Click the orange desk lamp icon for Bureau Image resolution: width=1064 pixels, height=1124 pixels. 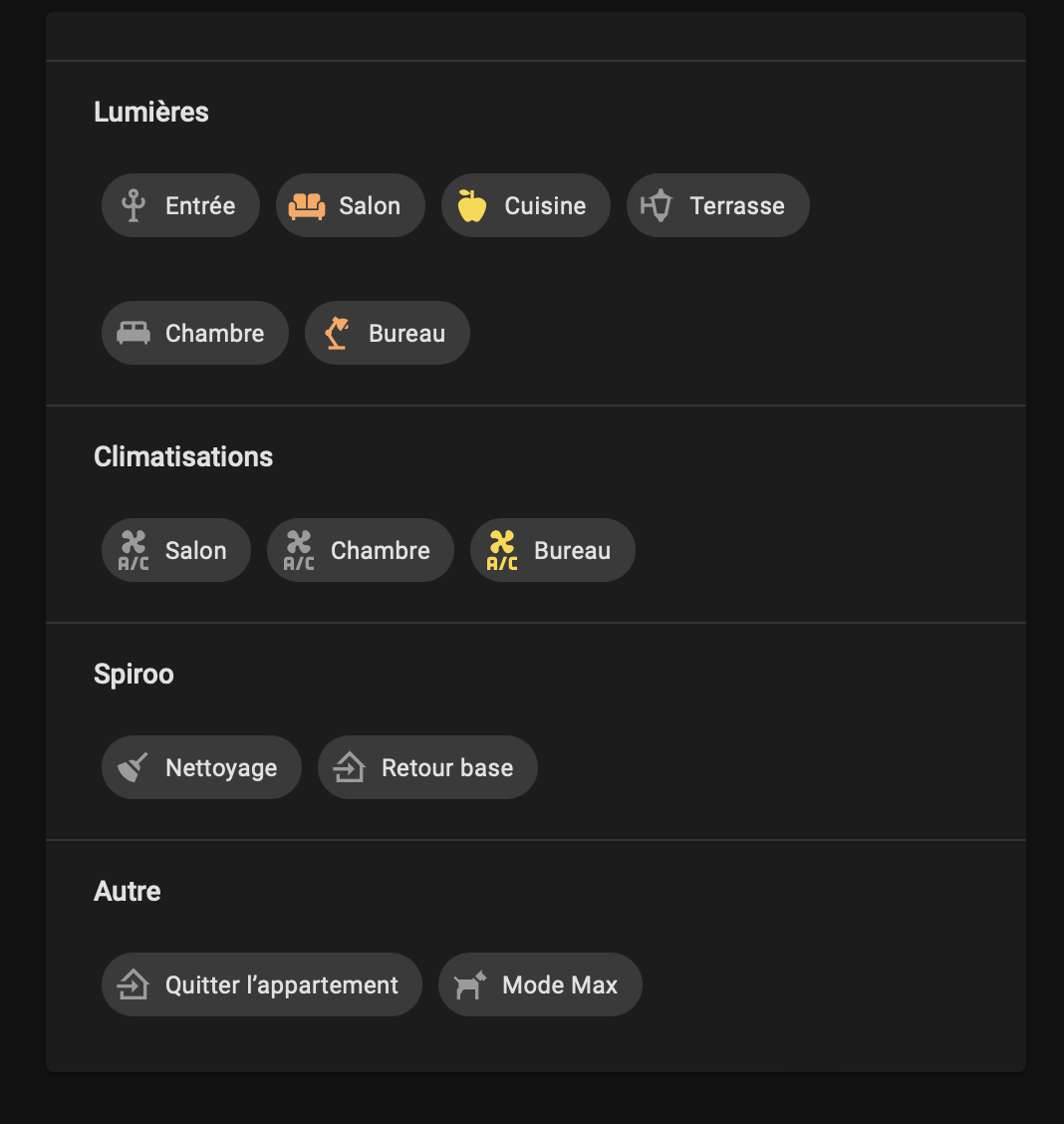pos(337,334)
